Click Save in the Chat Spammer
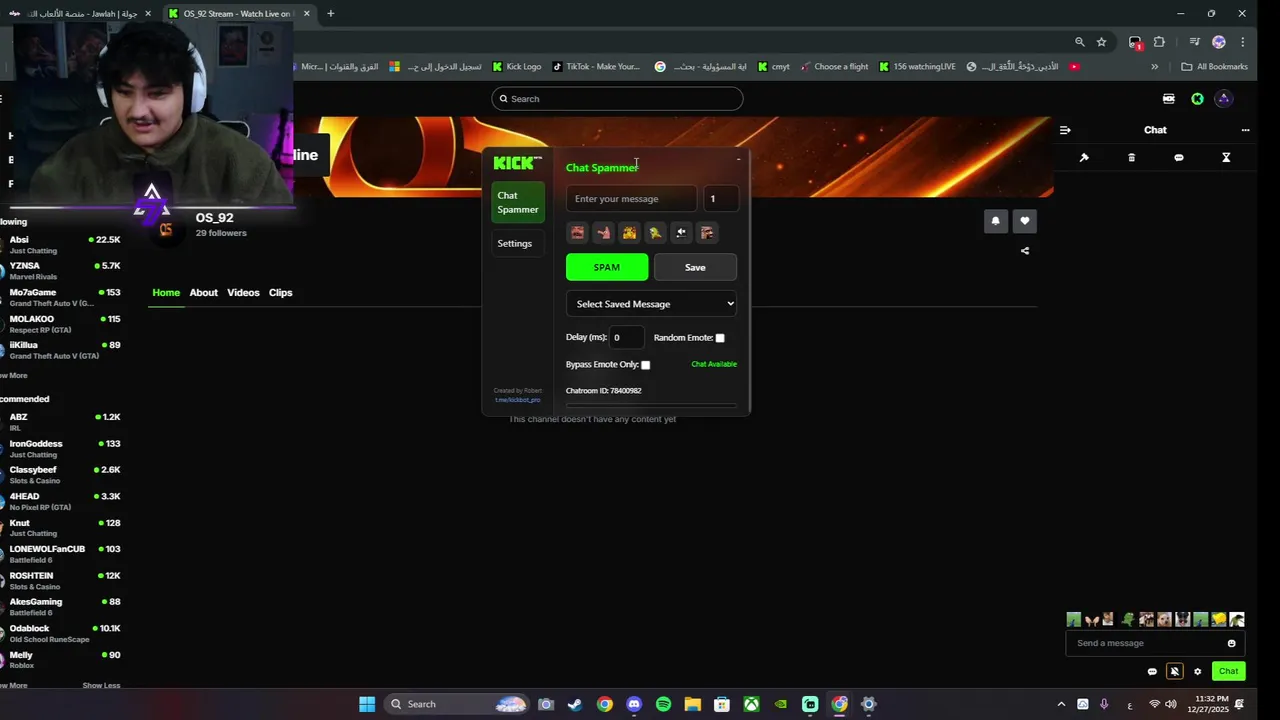Viewport: 1280px width, 720px height. [695, 267]
